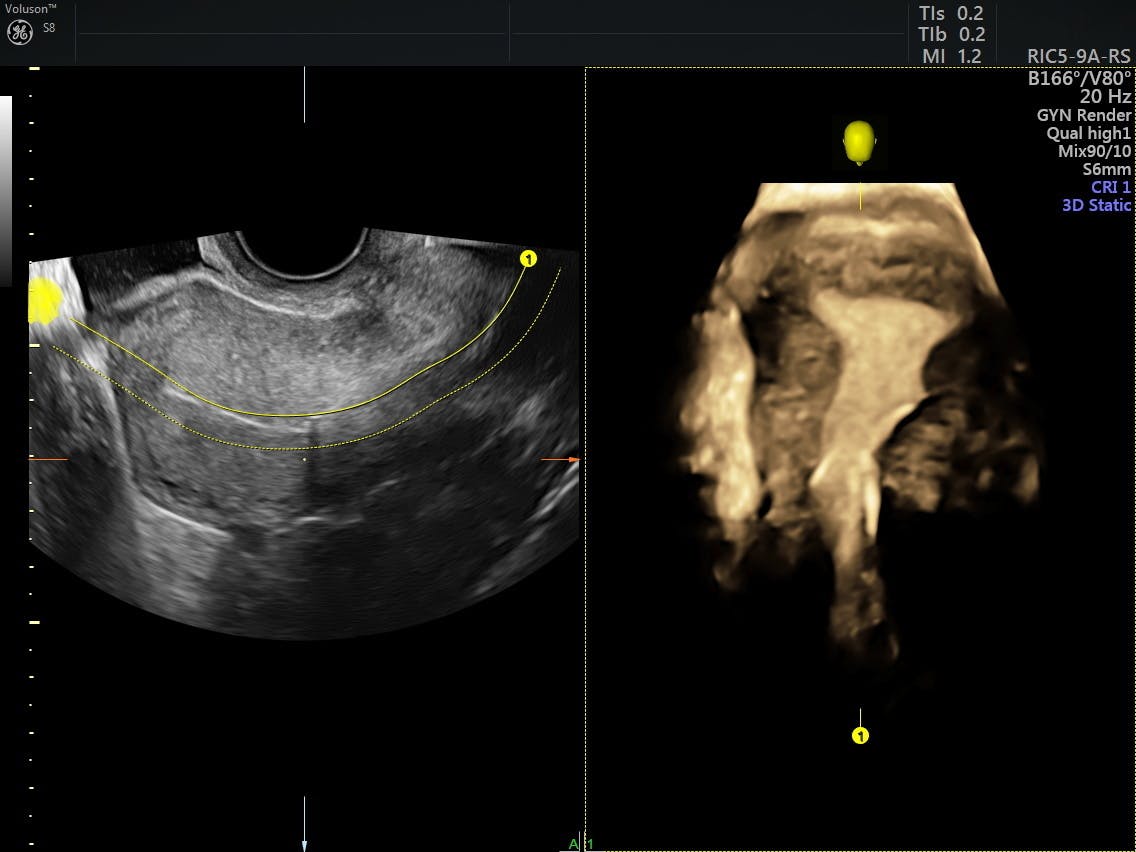
Task: Click the grayscale bar on the left edge
Action: 5,190
